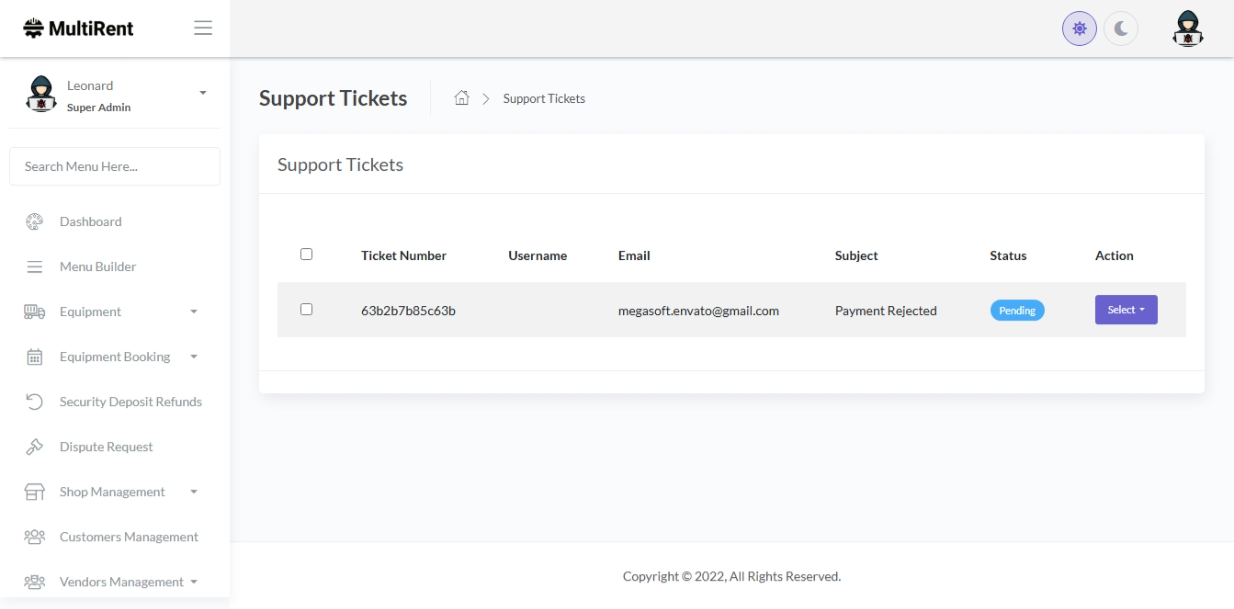Click the Equipment Booking calendar icon
1234x609 pixels.
[34, 357]
